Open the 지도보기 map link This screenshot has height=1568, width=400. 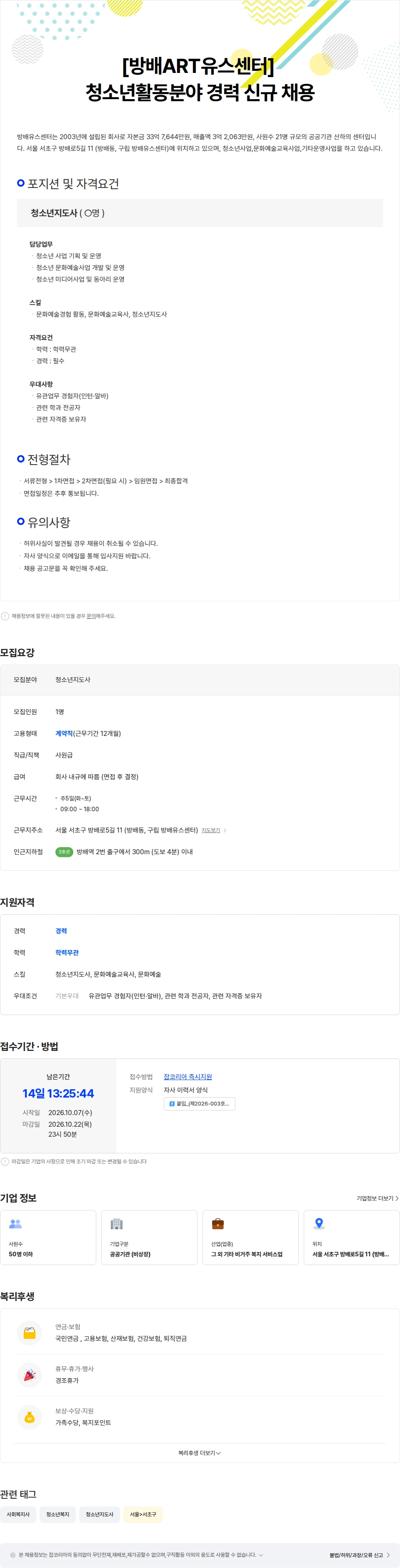tap(211, 830)
